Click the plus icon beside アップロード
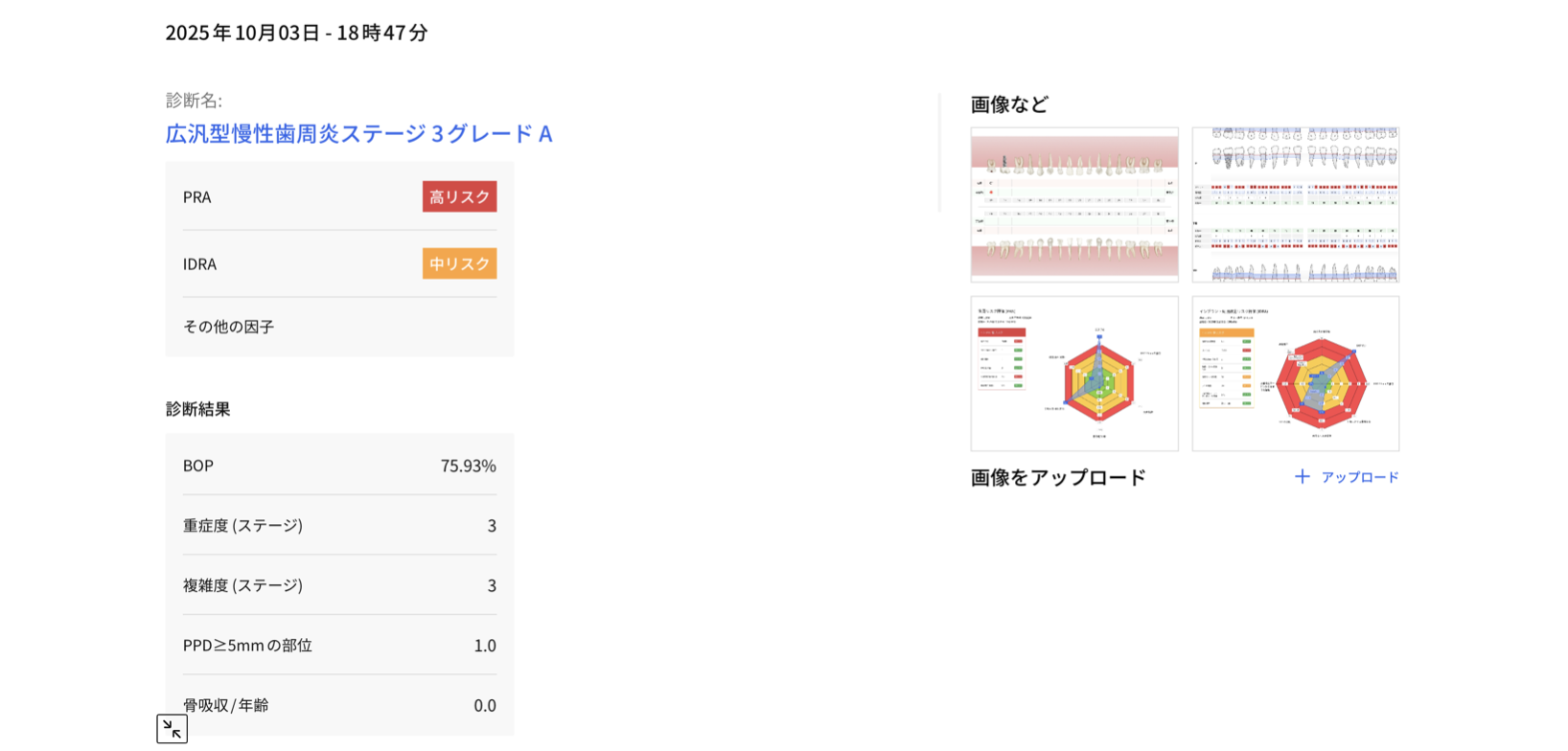The image size is (1568, 751). (x=1303, y=477)
